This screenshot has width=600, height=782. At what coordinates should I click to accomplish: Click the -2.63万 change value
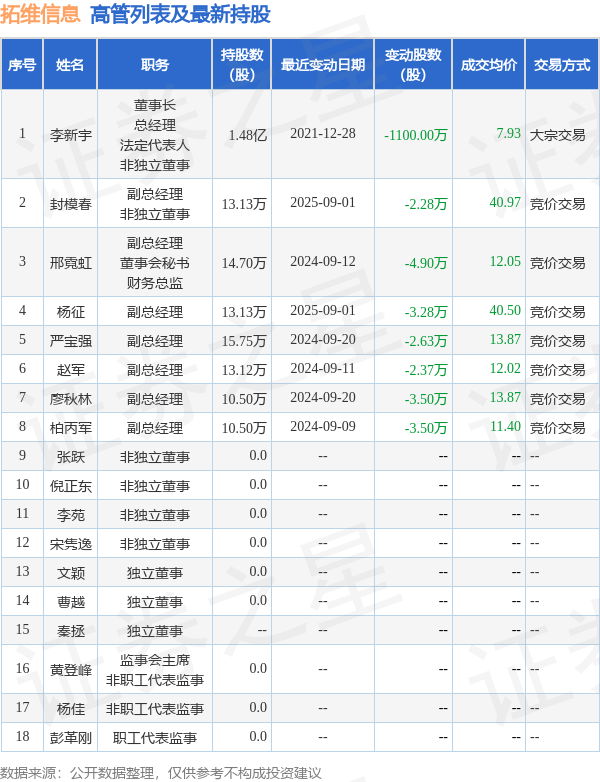click(x=426, y=341)
